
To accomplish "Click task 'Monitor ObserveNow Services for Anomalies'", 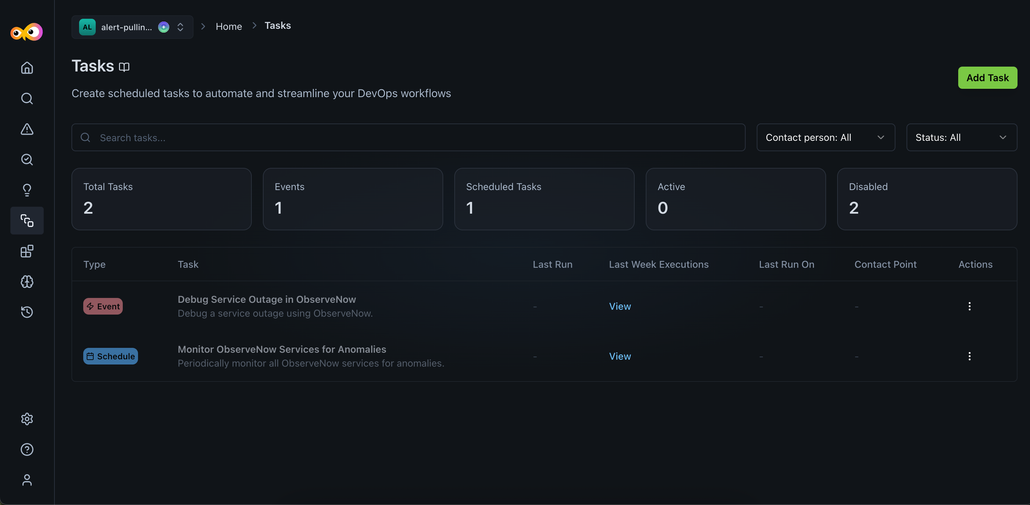I will (x=282, y=349).
